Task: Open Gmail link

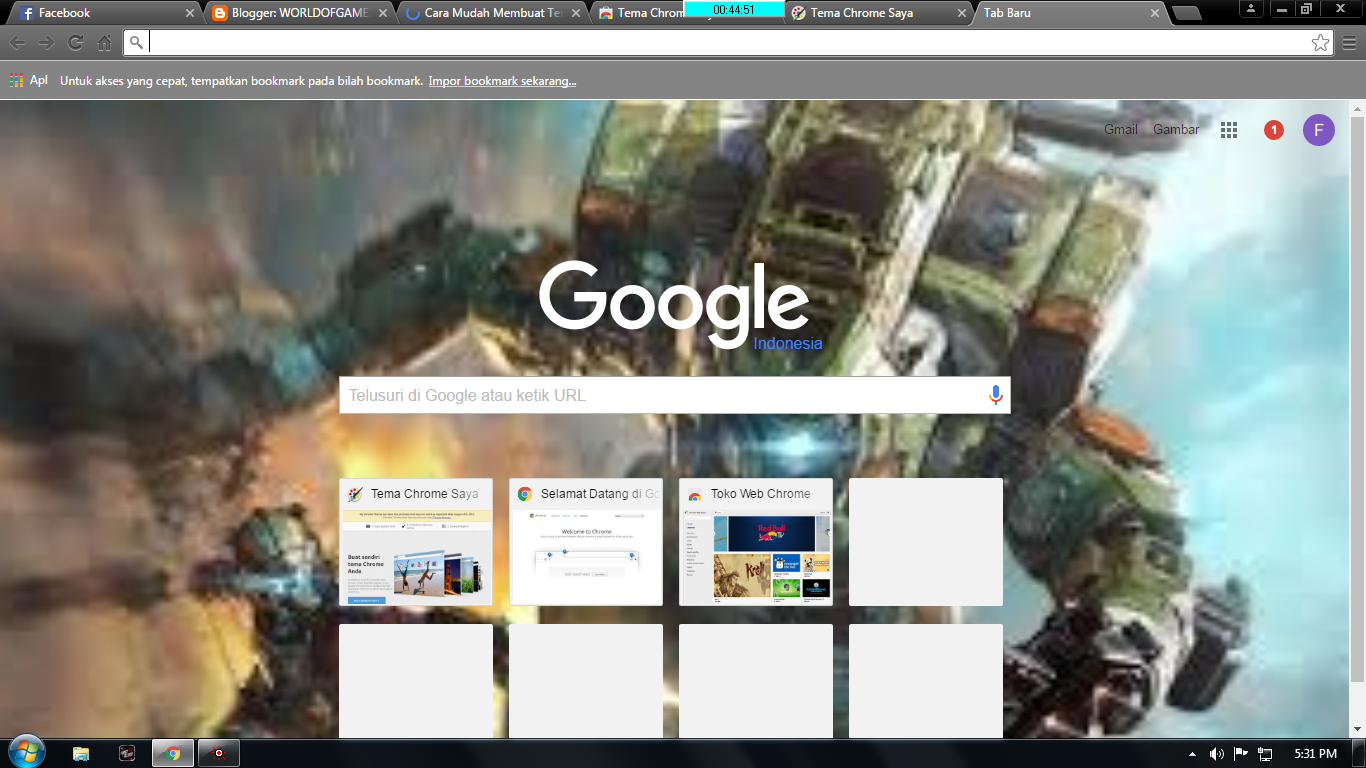Action: pyautogui.click(x=1121, y=129)
